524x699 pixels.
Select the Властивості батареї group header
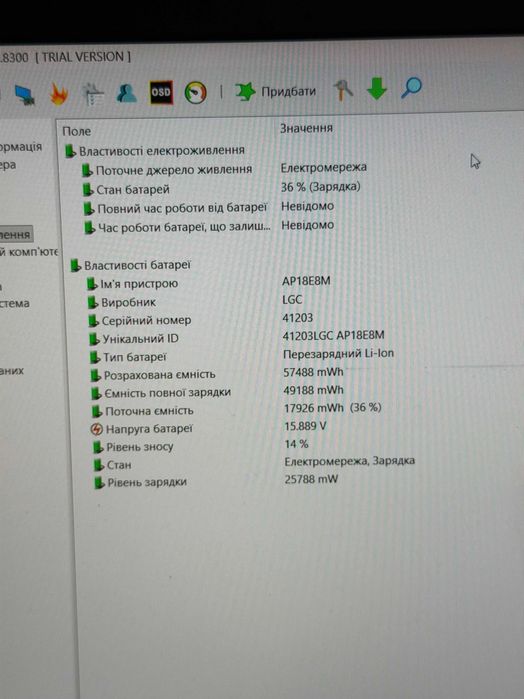pos(131,266)
